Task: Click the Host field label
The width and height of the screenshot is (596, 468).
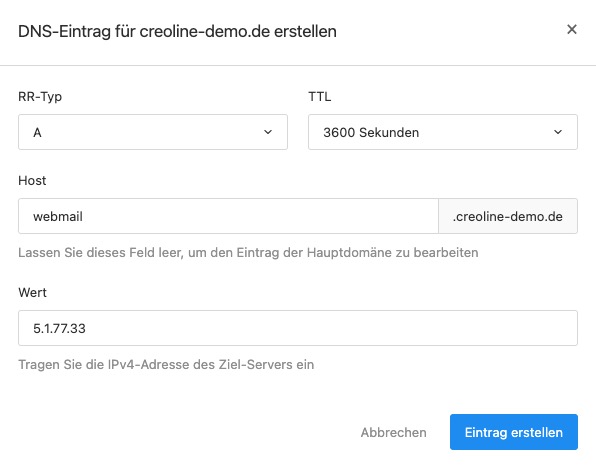Action: pyautogui.click(x=32, y=180)
